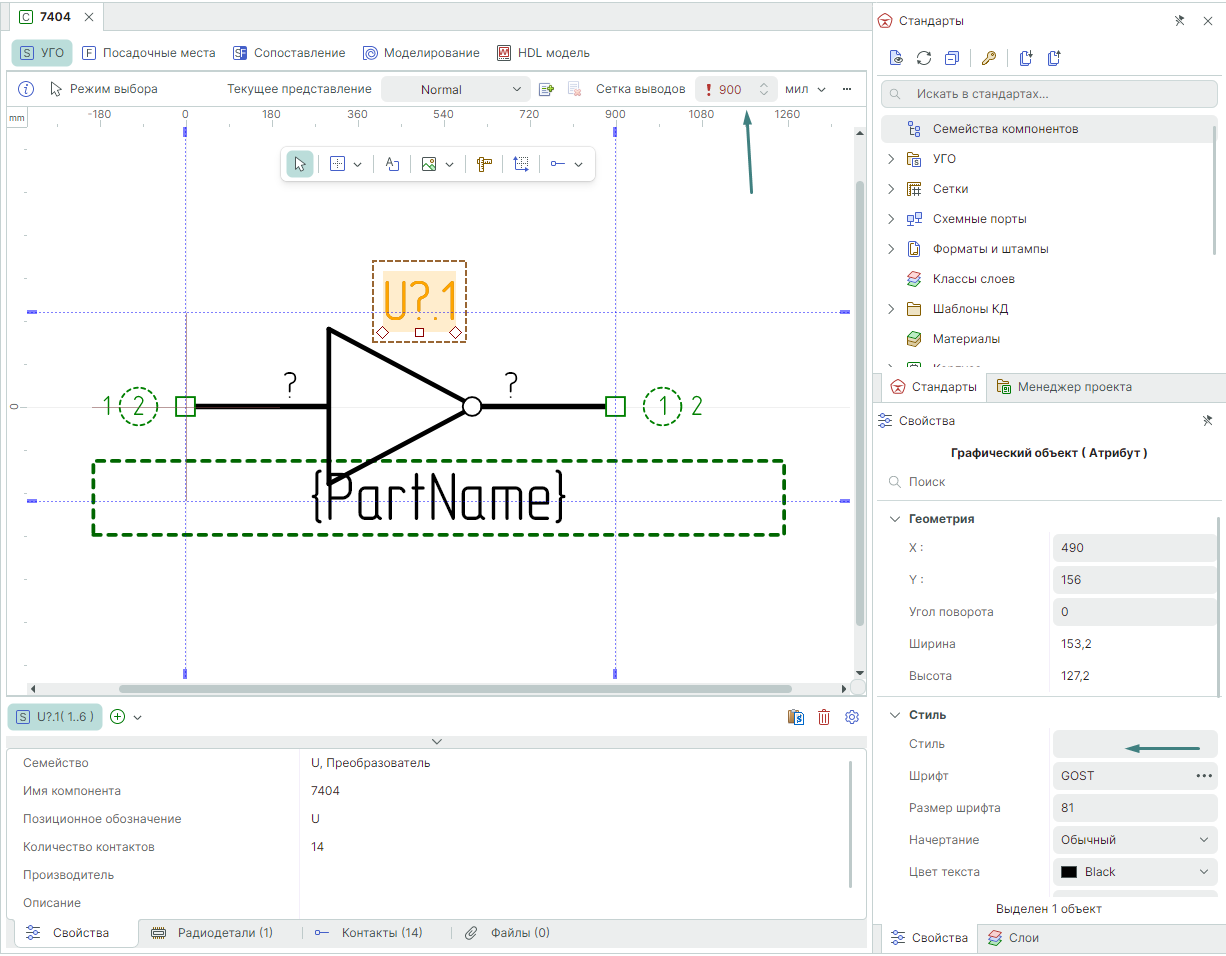Click the green plus add symbol icon
This screenshot has height=956, width=1226.
point(118,717)
